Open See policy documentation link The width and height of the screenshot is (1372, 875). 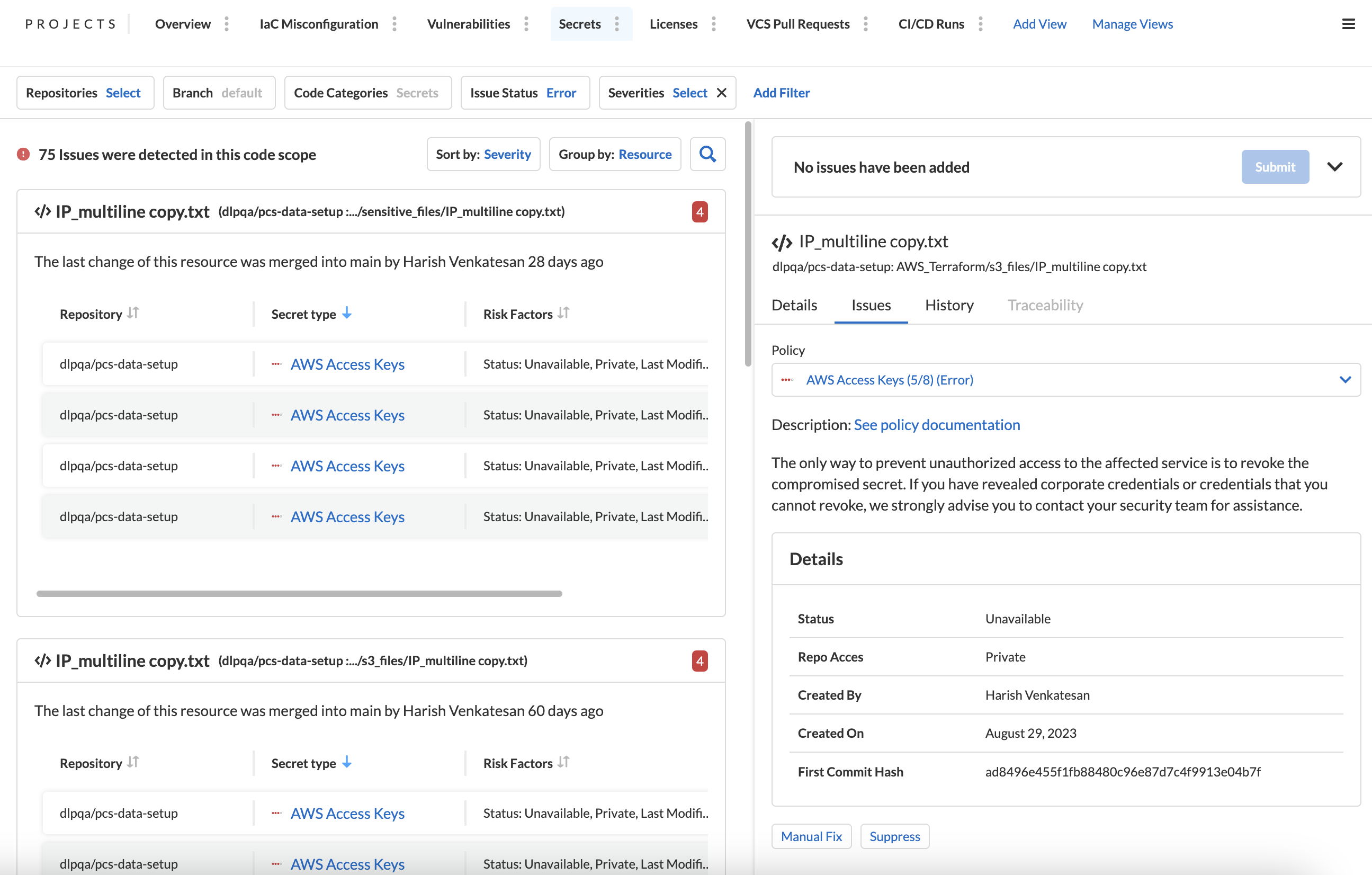(937, 425)
